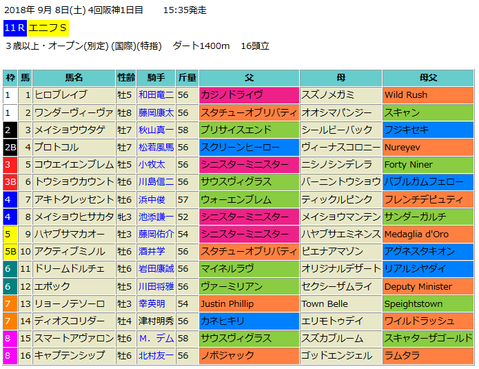Open jockey link 池添謙一
This screenshot has width=479, height=369.
156,217
